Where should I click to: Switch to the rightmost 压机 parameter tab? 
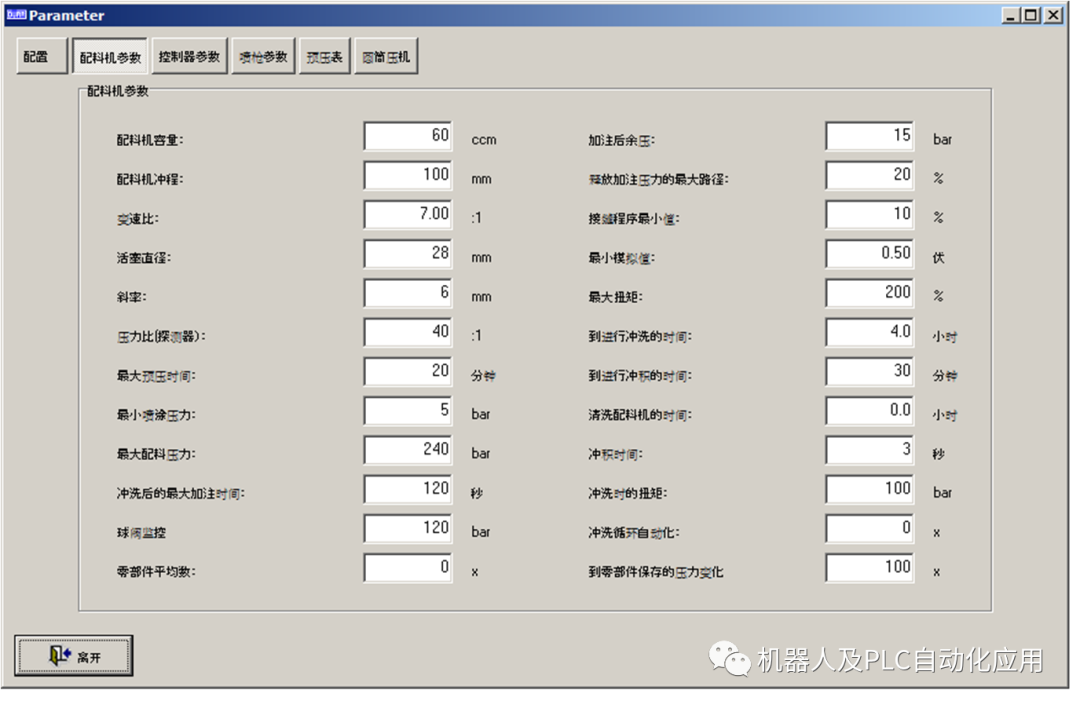386,56
